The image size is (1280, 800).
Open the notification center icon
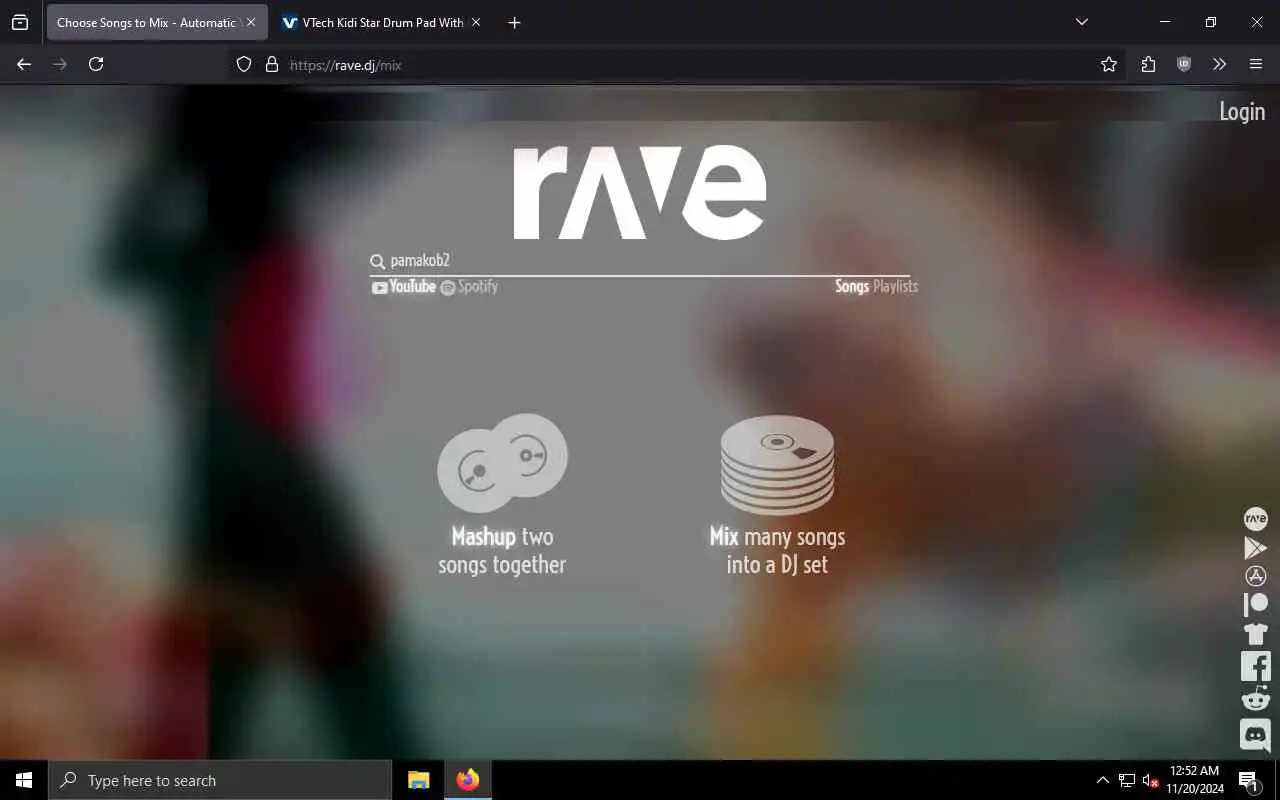pyautogui.click(x=1248, y=780)
